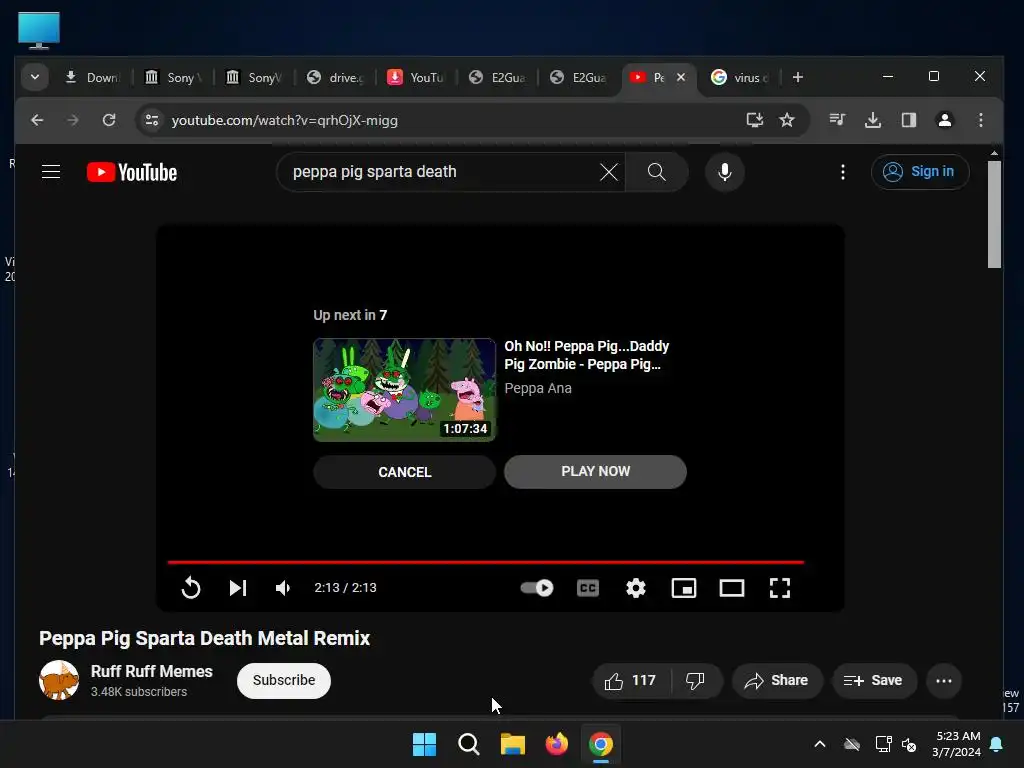The image size is (1024, 768).
Task: Mute the video volume
Action: (283, 588)
